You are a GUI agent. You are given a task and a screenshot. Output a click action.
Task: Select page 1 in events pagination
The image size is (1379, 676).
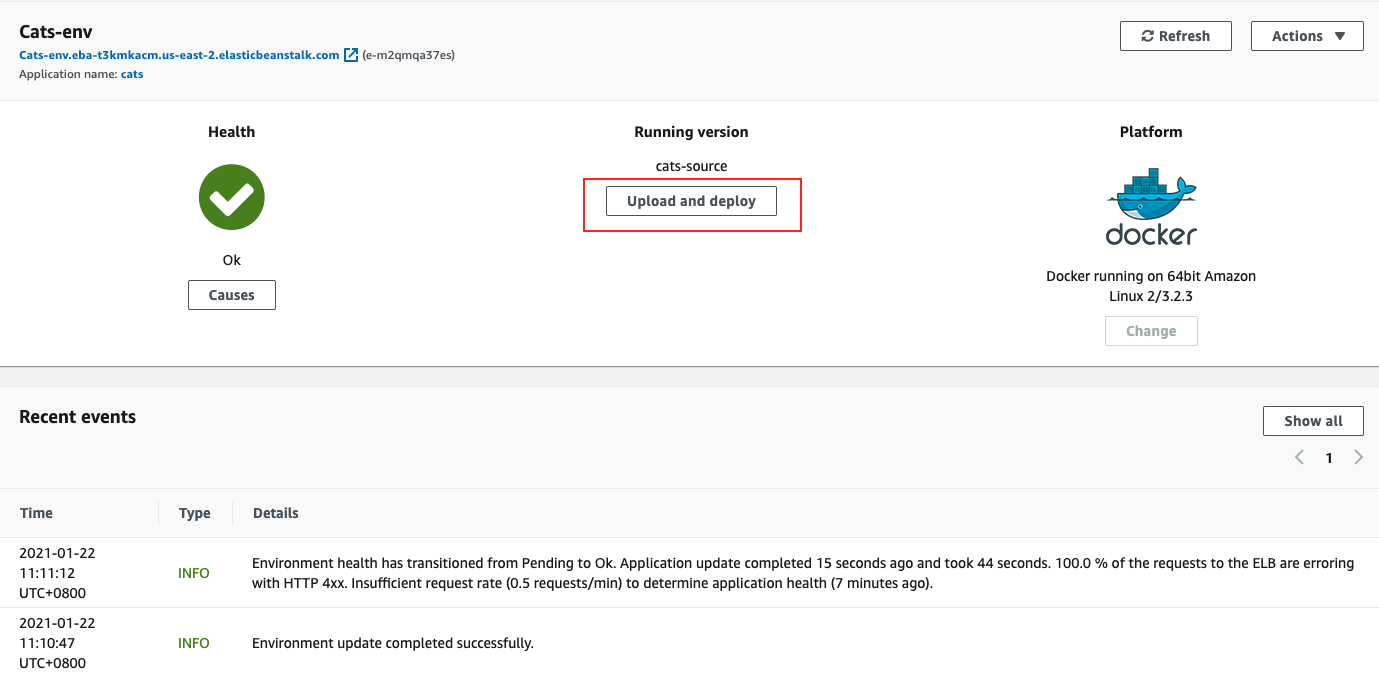[1329, 458]
